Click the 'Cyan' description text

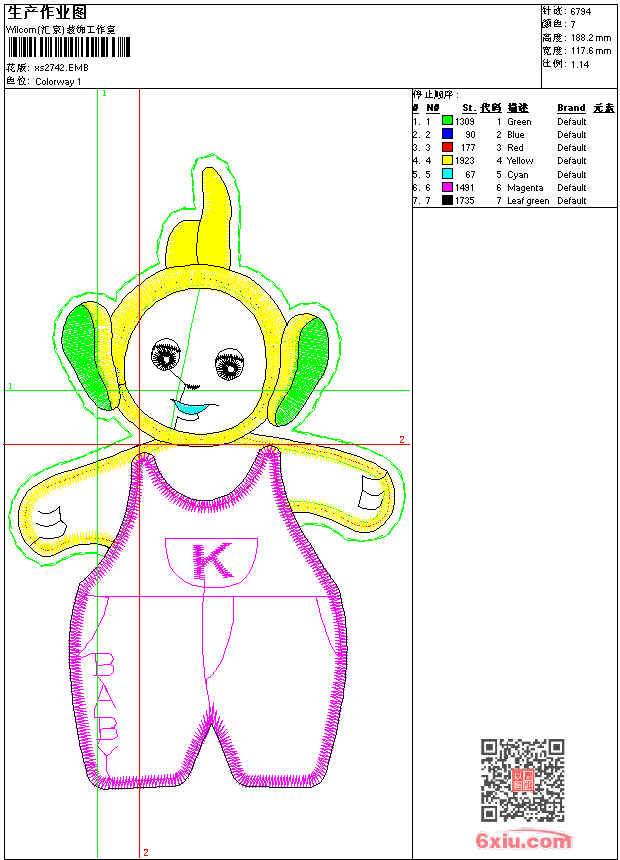pos(517,174)
